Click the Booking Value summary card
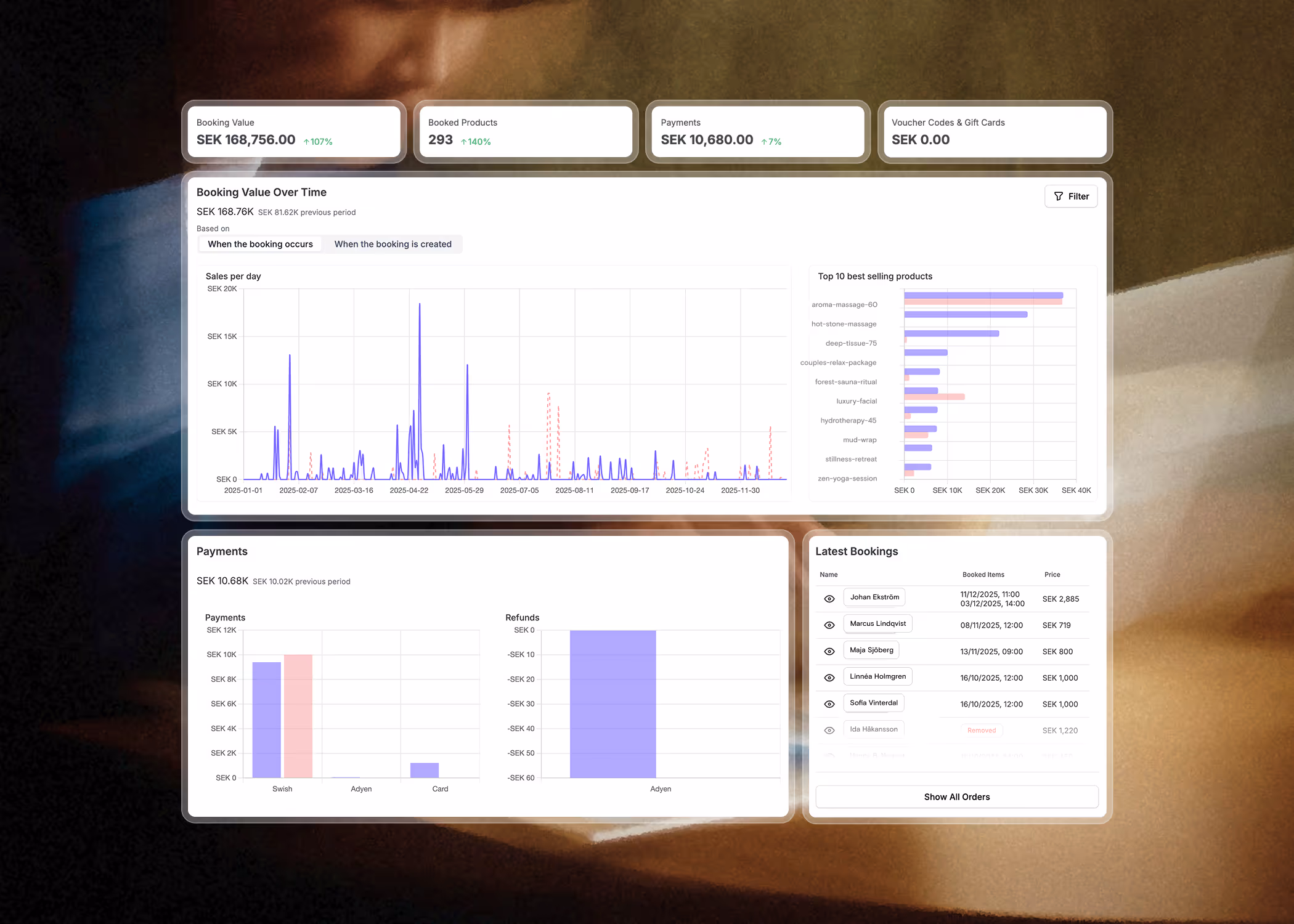This screenshot has width=1294, height=924. coord(294,131)
